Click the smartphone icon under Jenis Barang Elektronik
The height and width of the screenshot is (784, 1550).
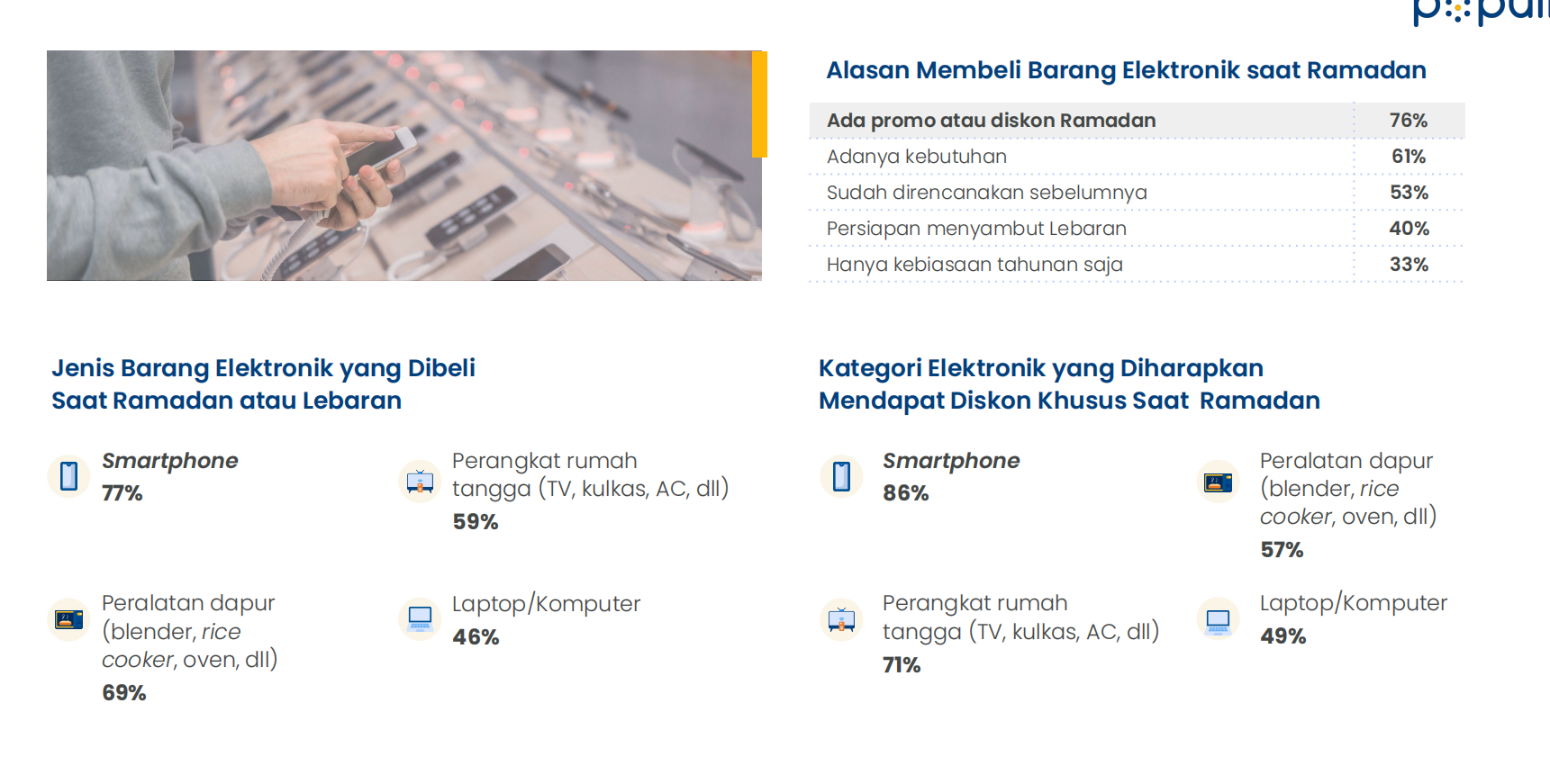tap(68, 475)
